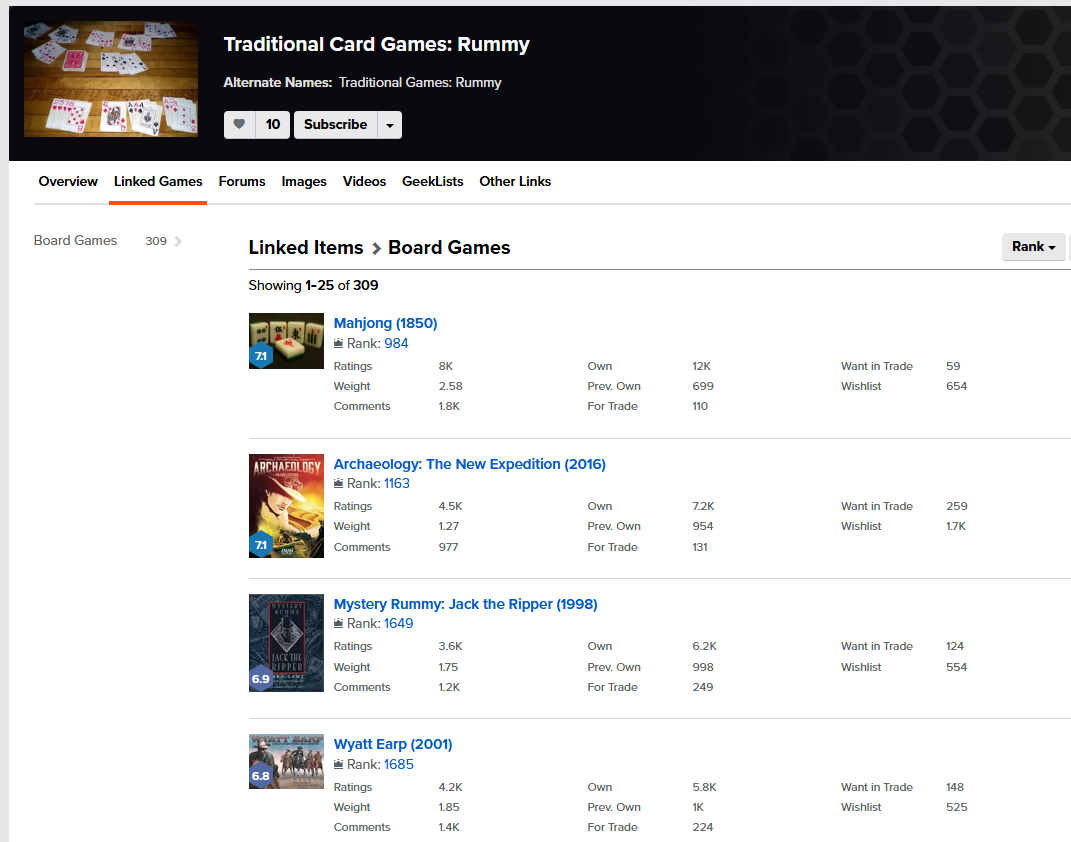Click Archaeology rank 1163 link
The image size is (1071, 842).
point(397,483)
